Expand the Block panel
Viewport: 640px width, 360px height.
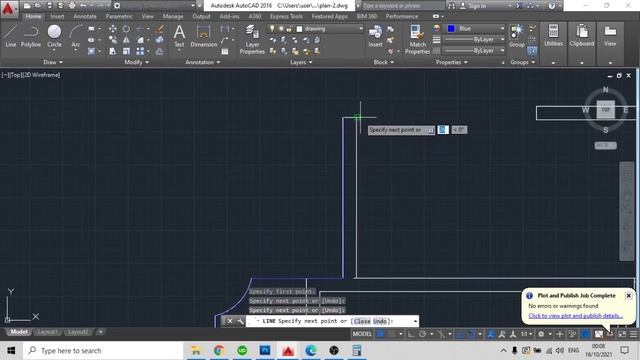tap(384, 62)
